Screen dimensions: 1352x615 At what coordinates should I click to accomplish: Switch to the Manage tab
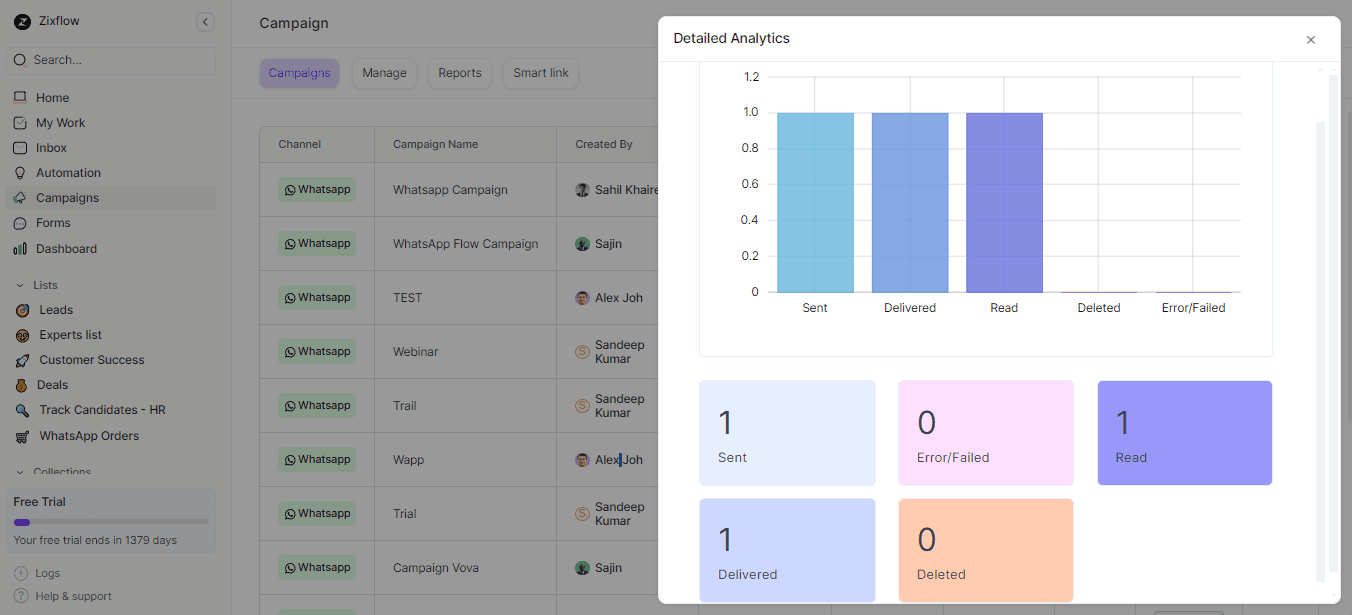[384, 72]
